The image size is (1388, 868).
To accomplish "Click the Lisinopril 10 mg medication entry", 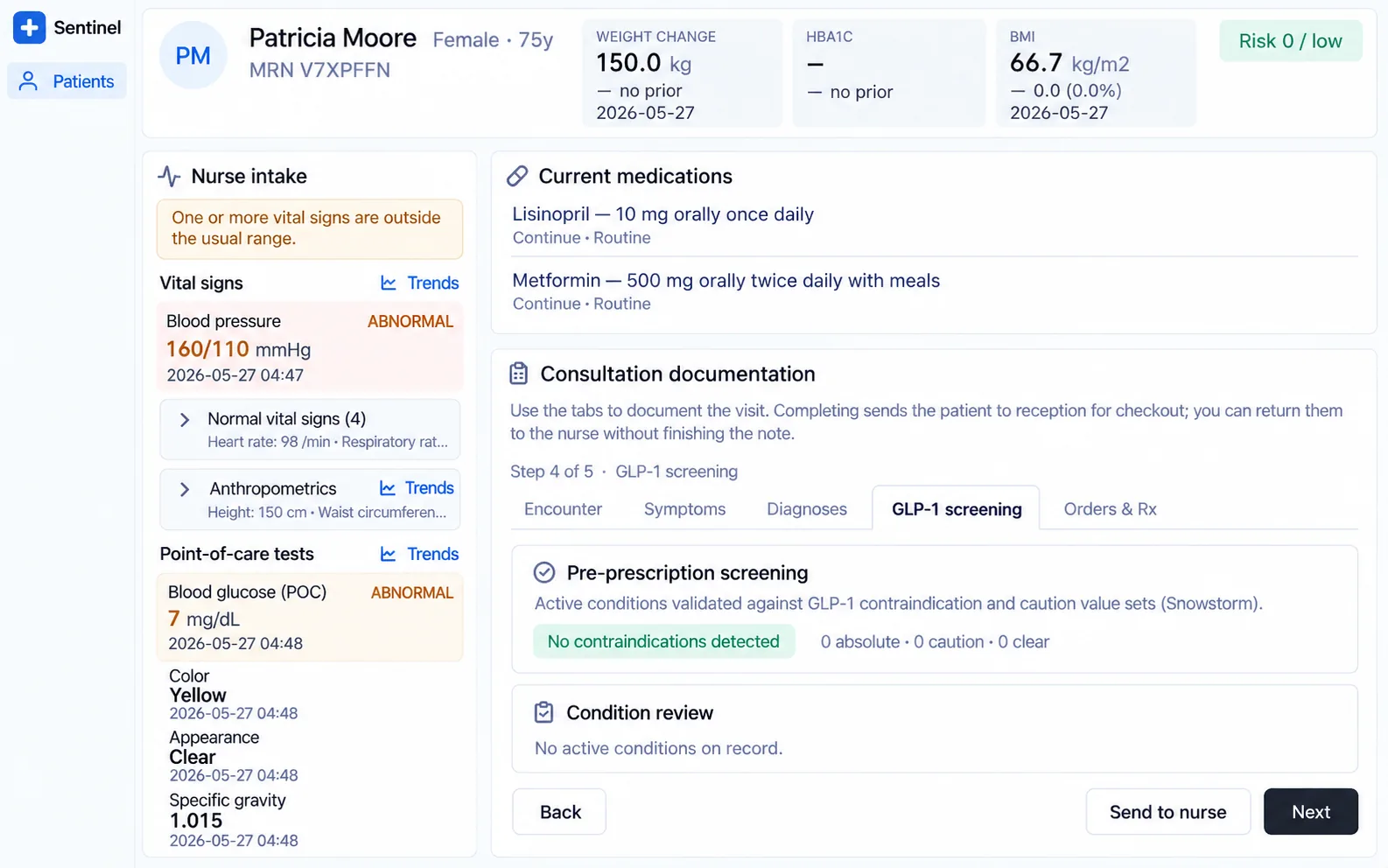I will (x=935, y=225).
